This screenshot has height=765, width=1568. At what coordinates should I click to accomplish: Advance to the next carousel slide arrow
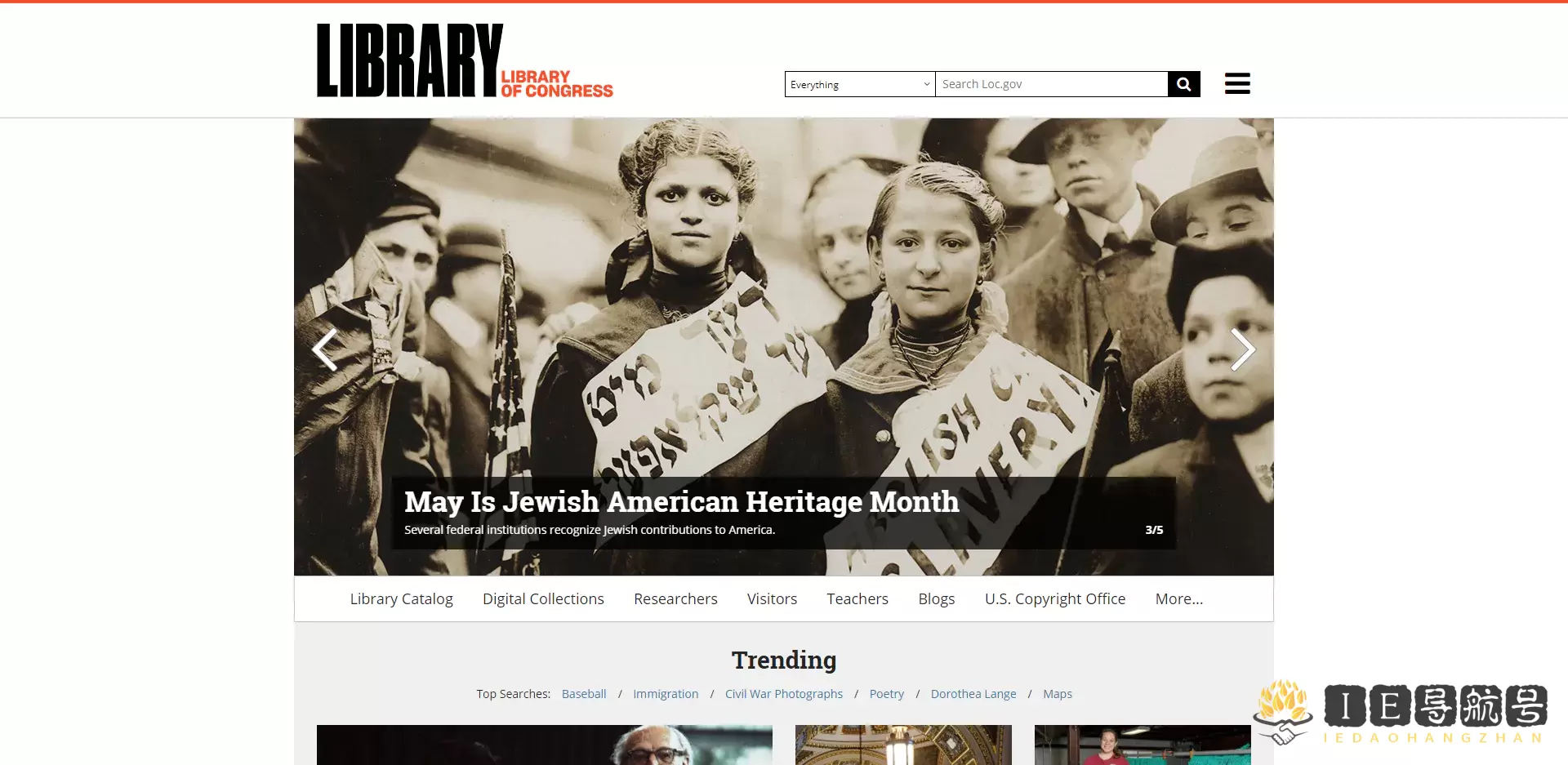[1242, 349]
